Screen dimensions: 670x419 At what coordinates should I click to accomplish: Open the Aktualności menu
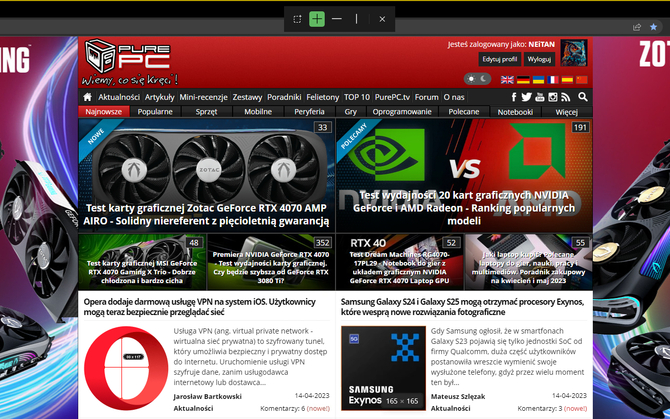[x=119, y=97]
